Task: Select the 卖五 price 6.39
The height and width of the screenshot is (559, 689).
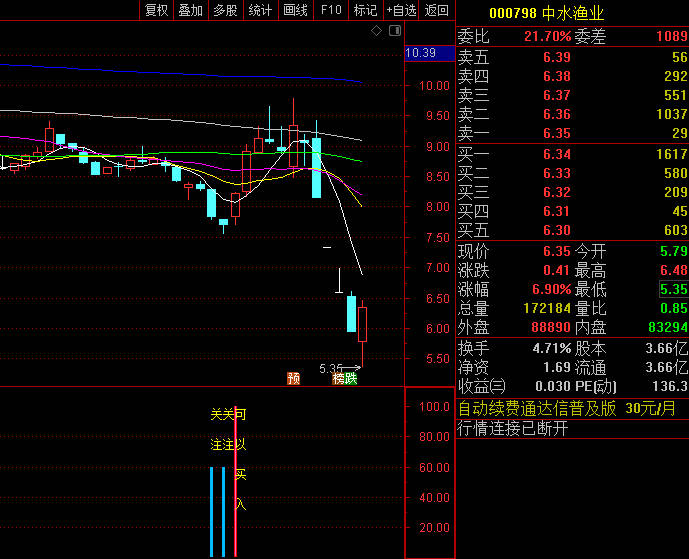Action: (x=556, y=57)
